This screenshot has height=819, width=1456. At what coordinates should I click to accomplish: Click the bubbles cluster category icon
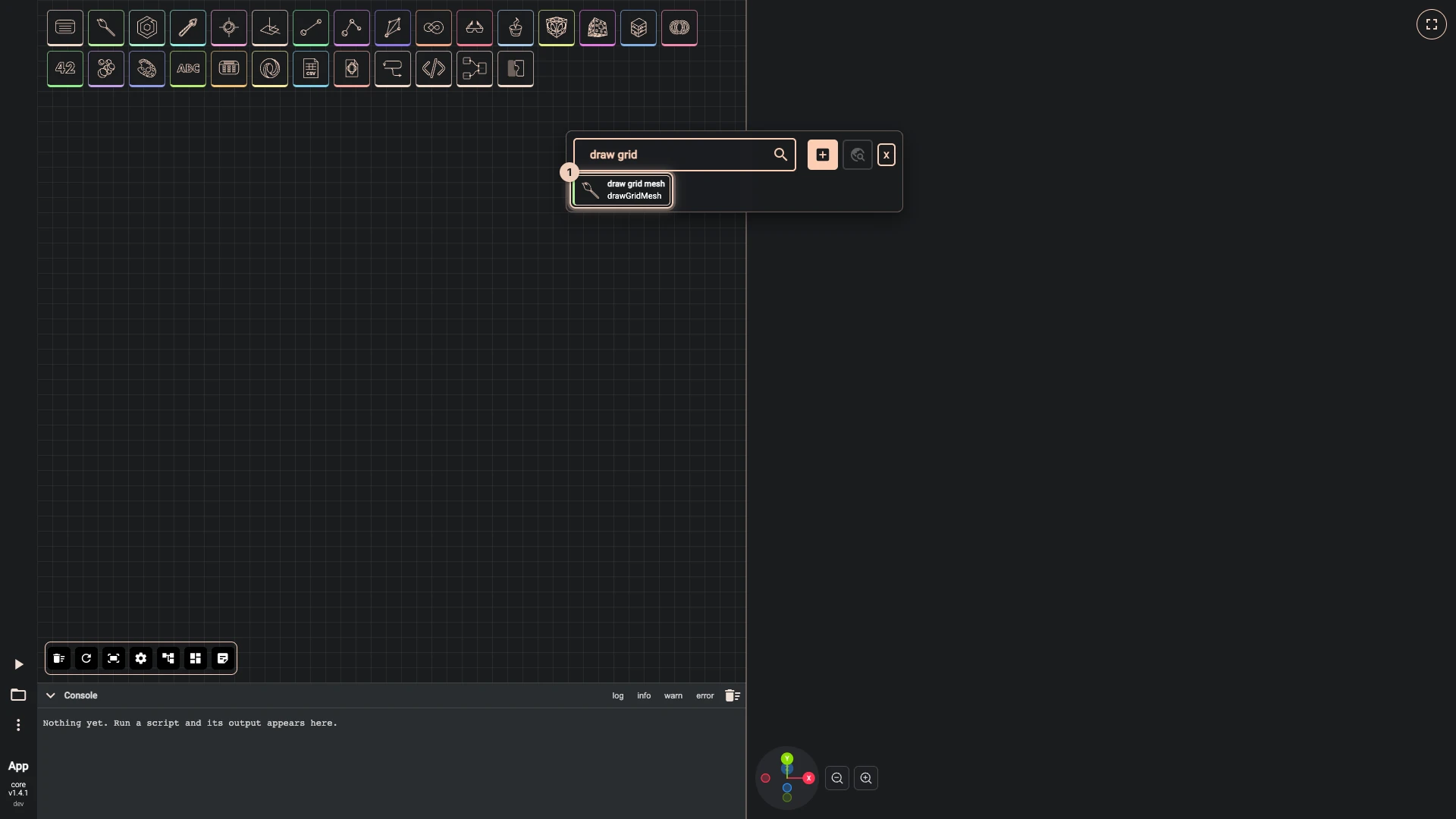(x=106, y=69)
